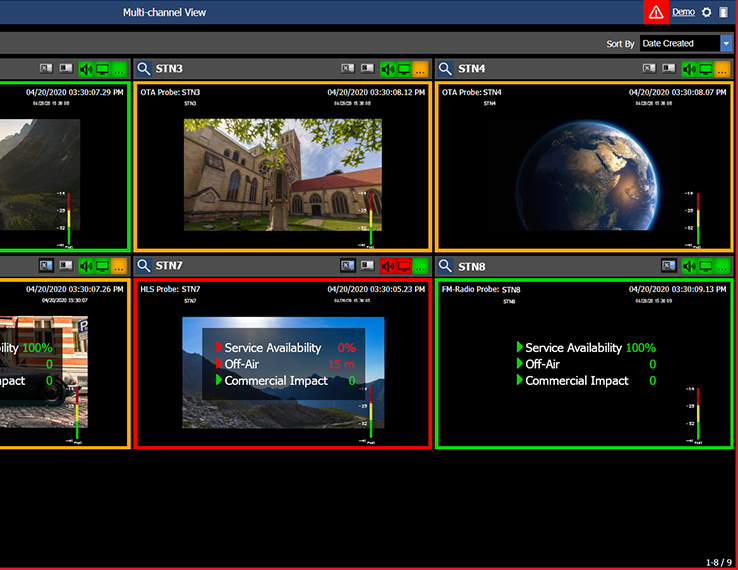Click the "1-8 / 9" page indicator
Image resolution: width=738 pixels, height=570 pixels.
click(x=719, y=562)
